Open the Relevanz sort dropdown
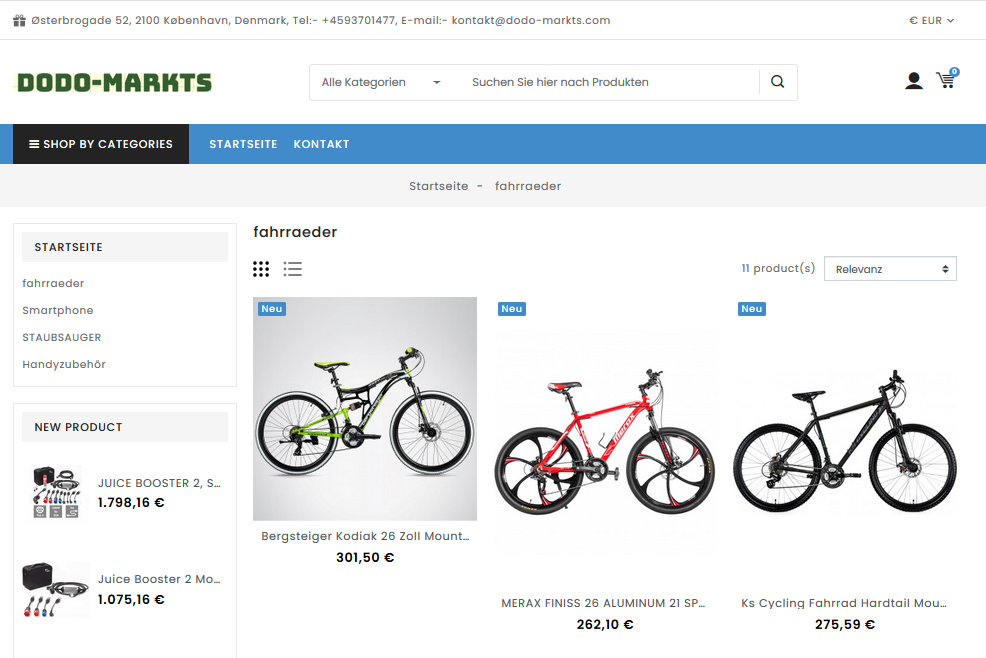986x658 pixels. pyautogui.click(x=890, y=269)
